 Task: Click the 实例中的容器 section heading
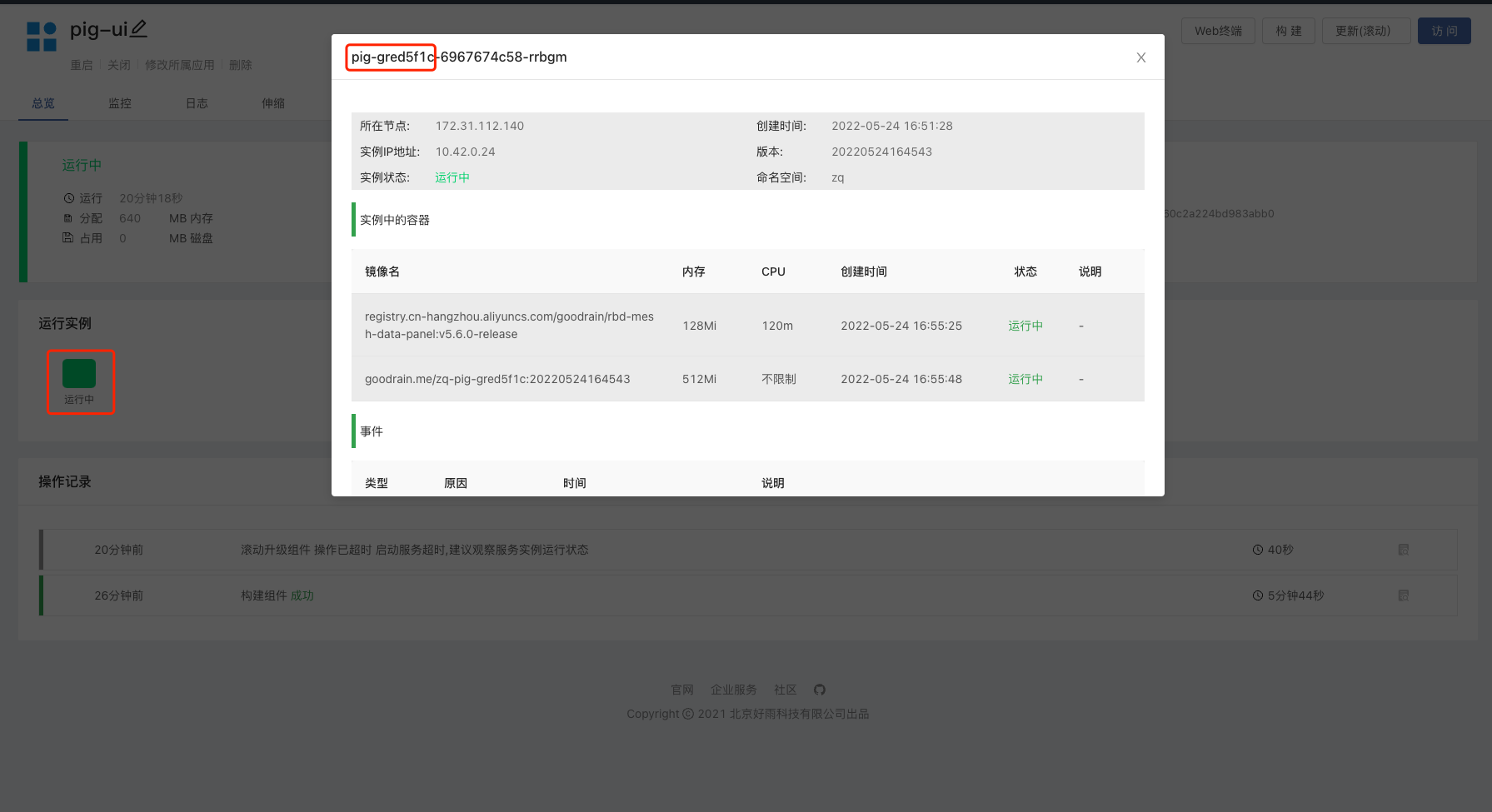pos(395,220)
